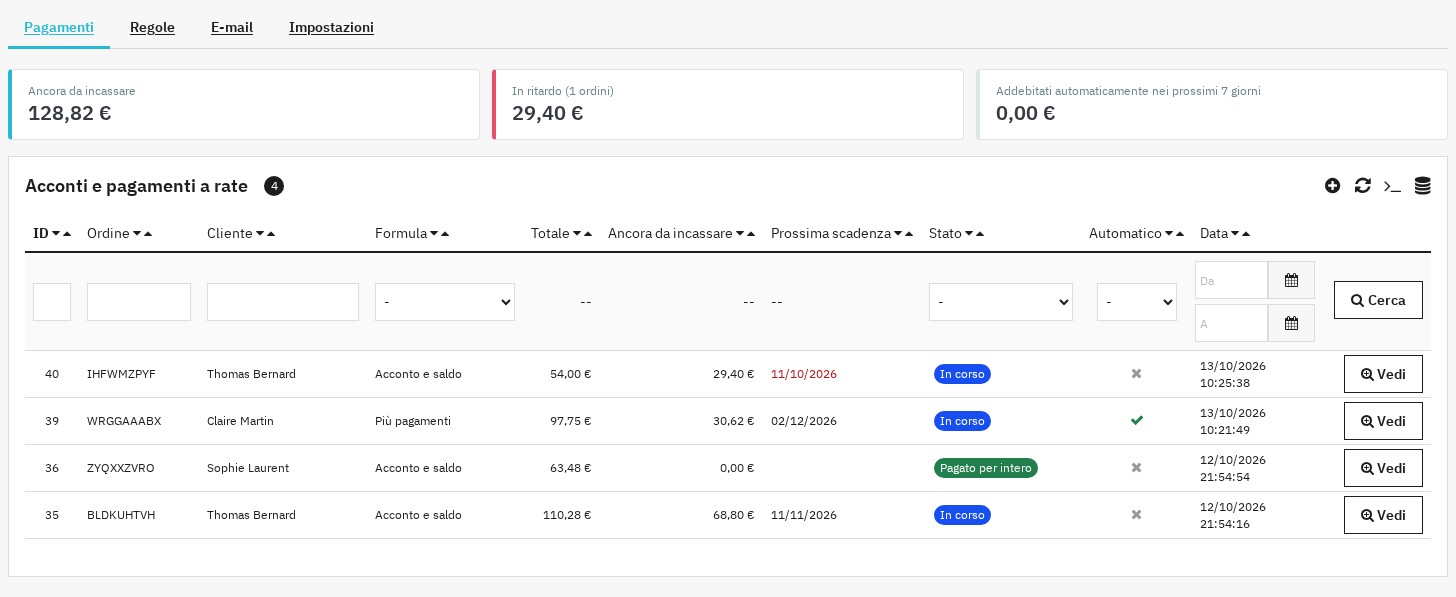Sort Stato column with the up arrow
This screenshot has height=597, width=1456.
(980, 234)
